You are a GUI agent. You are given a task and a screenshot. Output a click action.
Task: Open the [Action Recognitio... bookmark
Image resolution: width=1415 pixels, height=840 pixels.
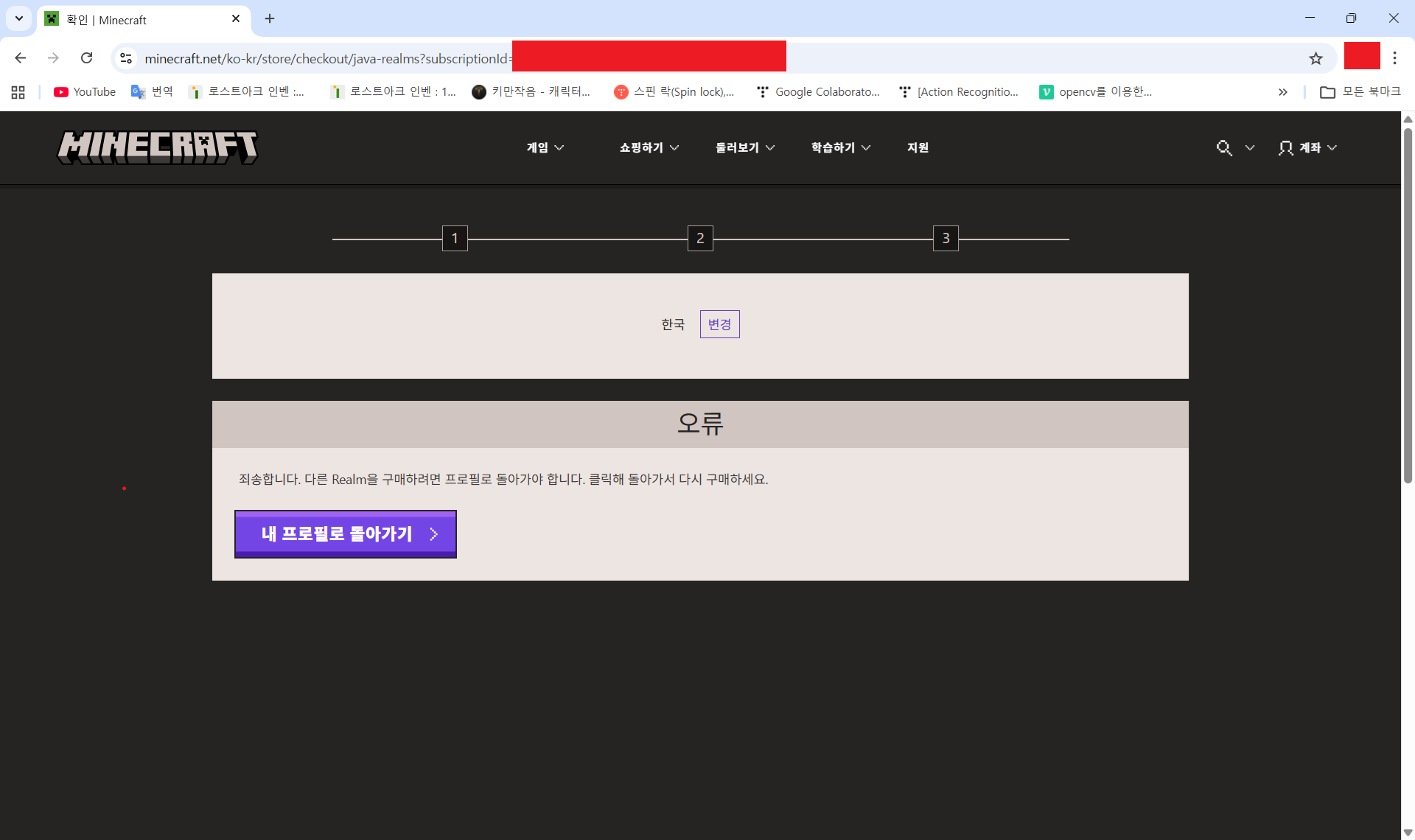point(960,92)
